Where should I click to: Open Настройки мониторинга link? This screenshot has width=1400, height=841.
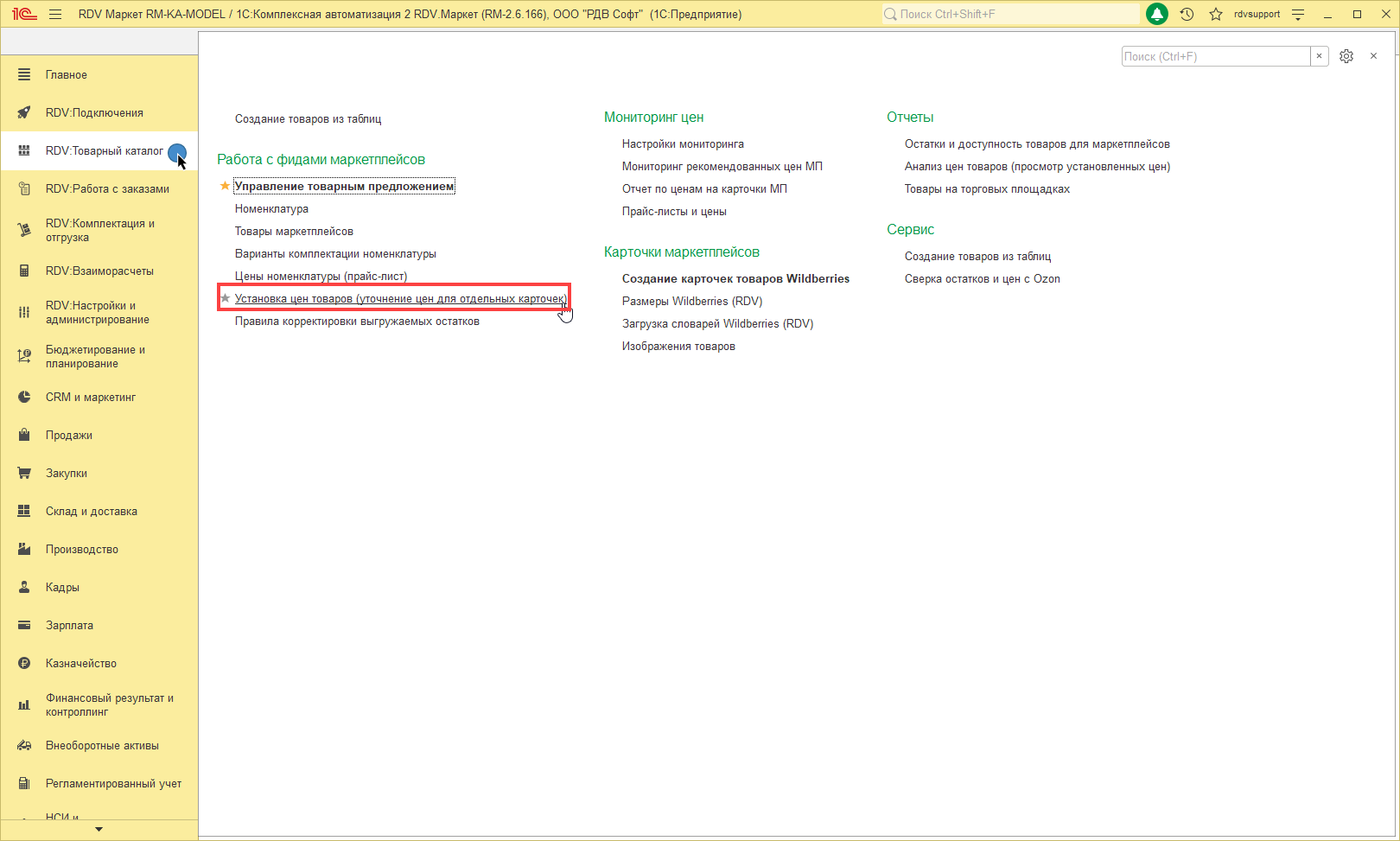tap(683, 143)
